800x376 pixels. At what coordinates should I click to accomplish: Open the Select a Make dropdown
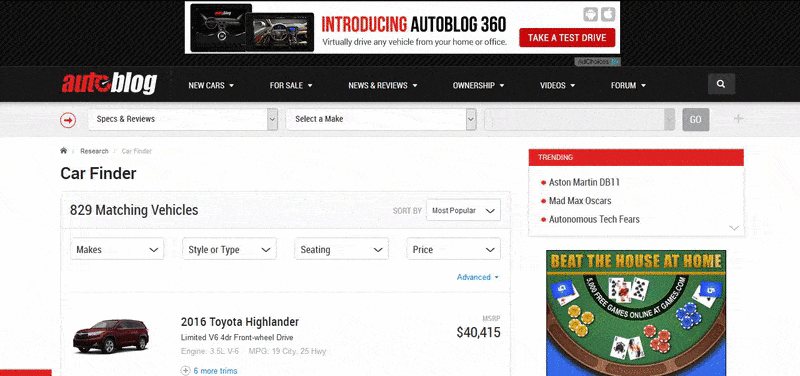tap(381, 119)
